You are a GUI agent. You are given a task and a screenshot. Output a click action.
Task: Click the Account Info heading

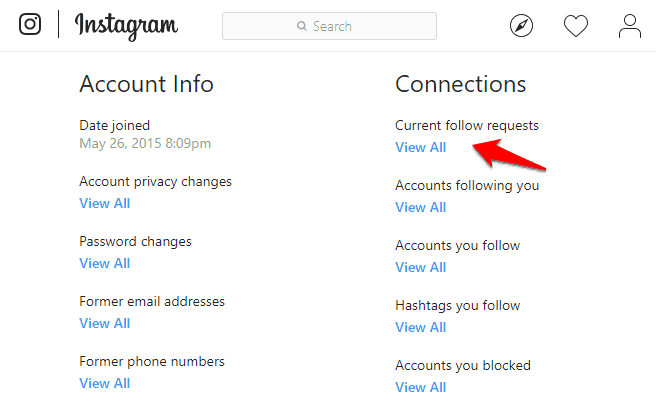pos(146,83)
